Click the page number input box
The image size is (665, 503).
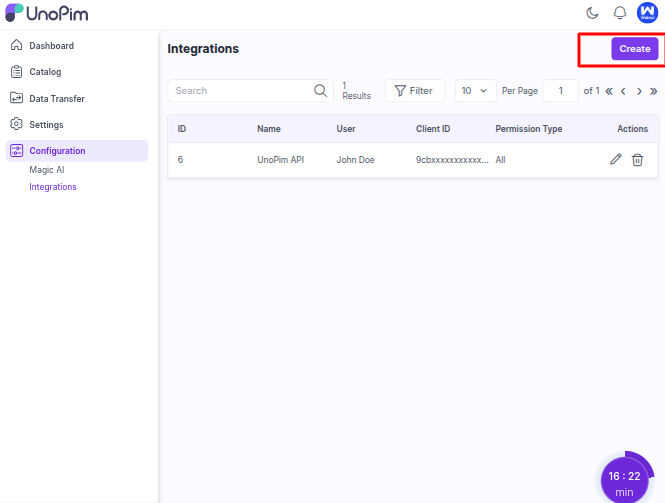tap(560, 91)
